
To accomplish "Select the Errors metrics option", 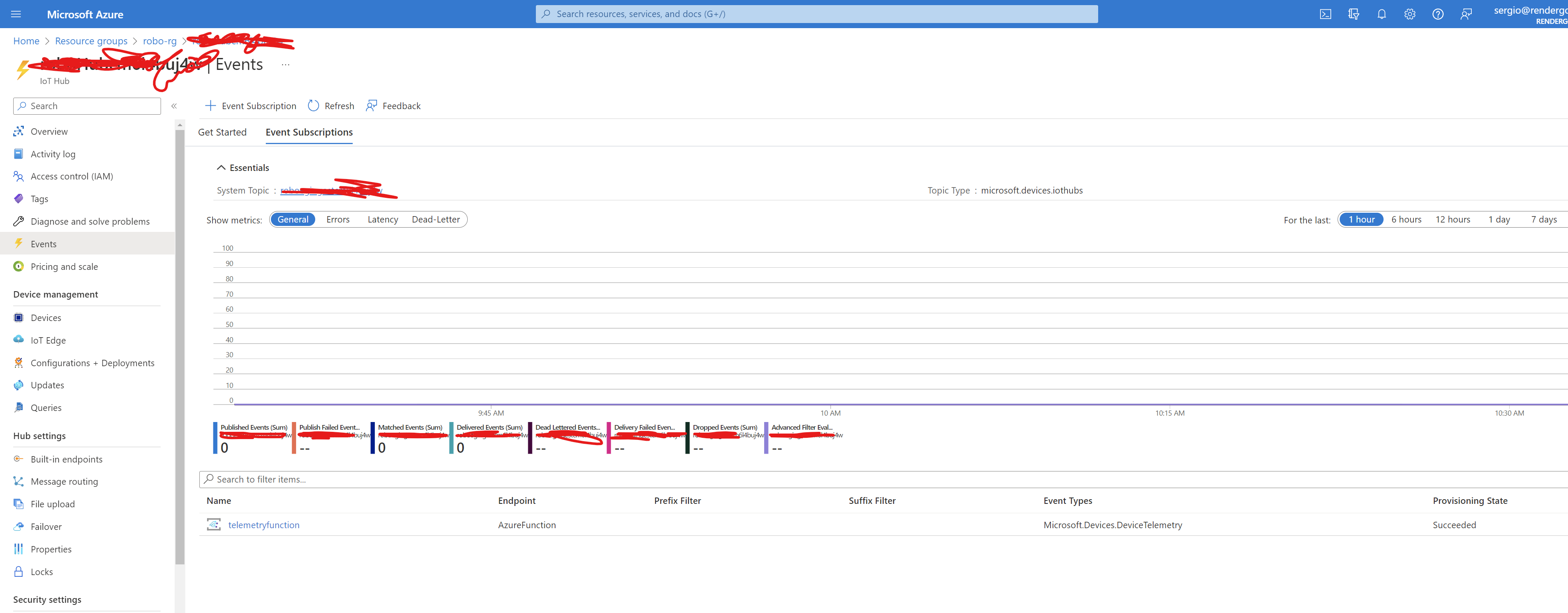I will [338, 220].
